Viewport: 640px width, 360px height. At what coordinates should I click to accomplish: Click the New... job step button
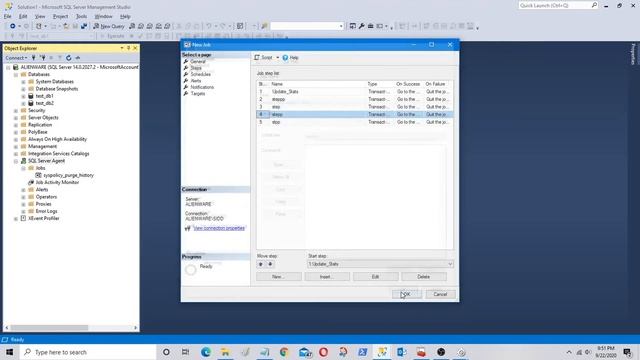click(279, 277)
